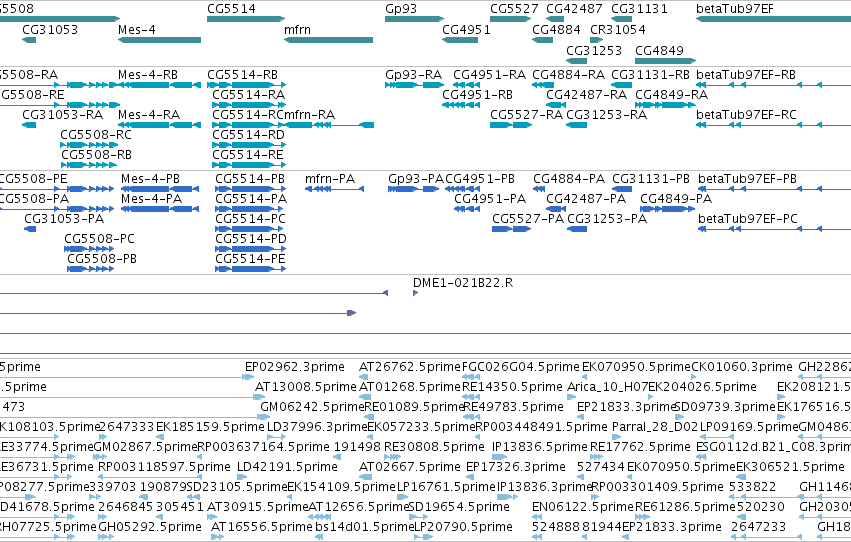Click the CG4884-PA protein label
Image resolution: width=851 pixels, height=542 pixels.
(x=569, y=178)
